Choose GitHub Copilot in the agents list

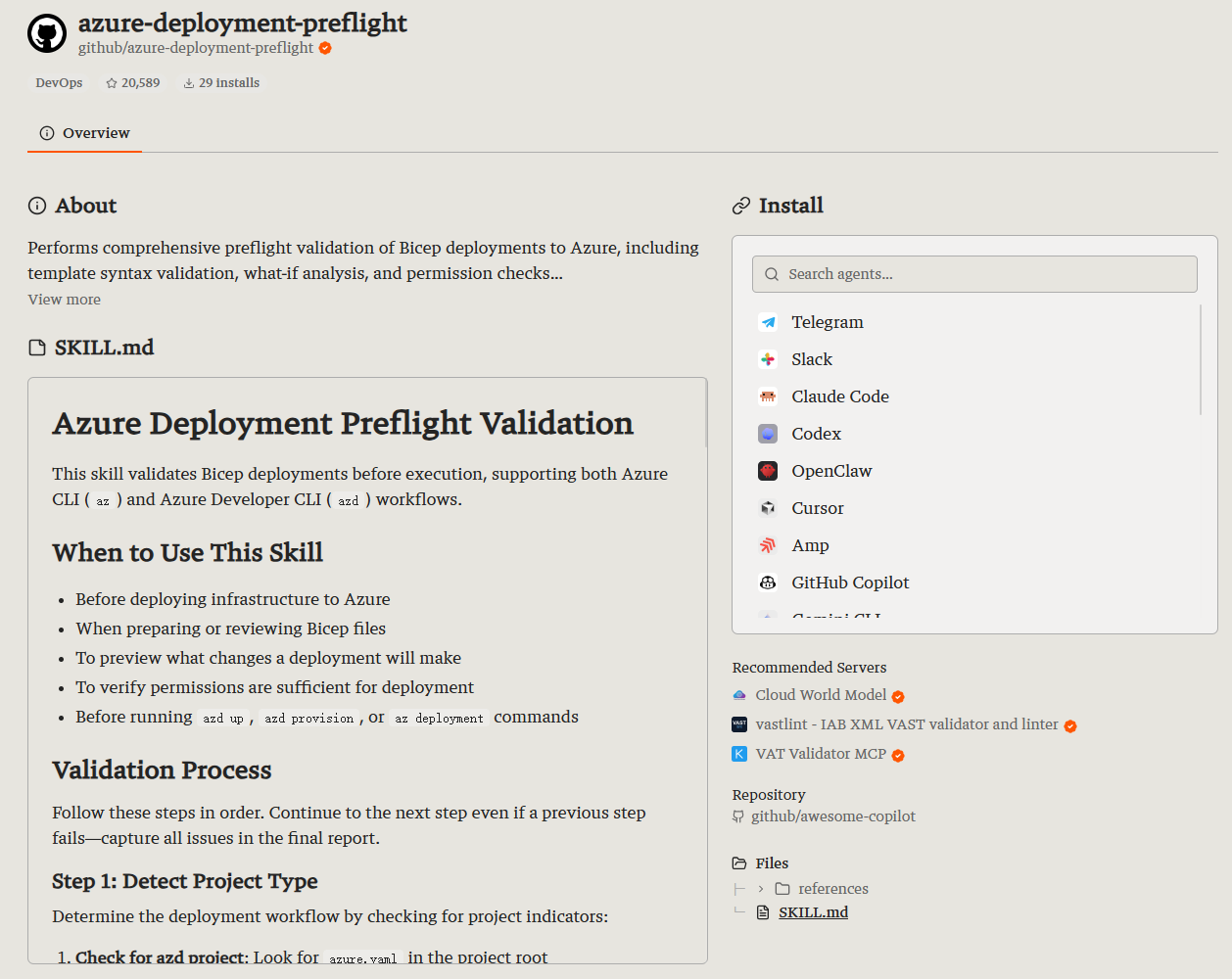point(850,583)
